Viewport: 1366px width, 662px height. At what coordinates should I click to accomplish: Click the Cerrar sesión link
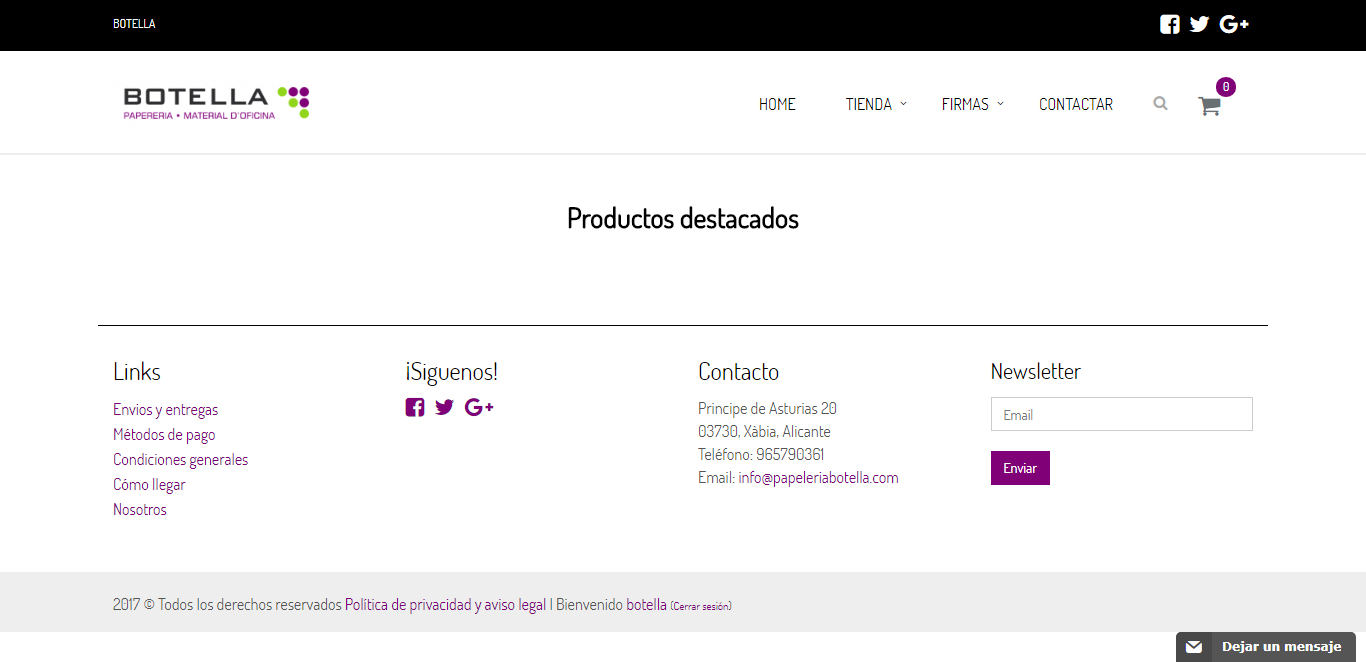(701, 606)
